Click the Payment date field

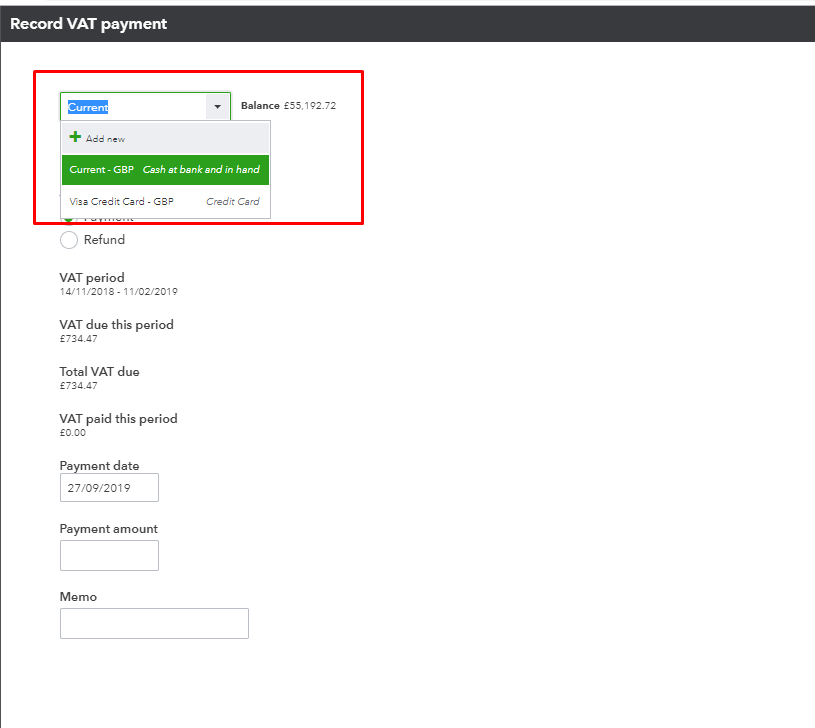click(x=109, y=488)
